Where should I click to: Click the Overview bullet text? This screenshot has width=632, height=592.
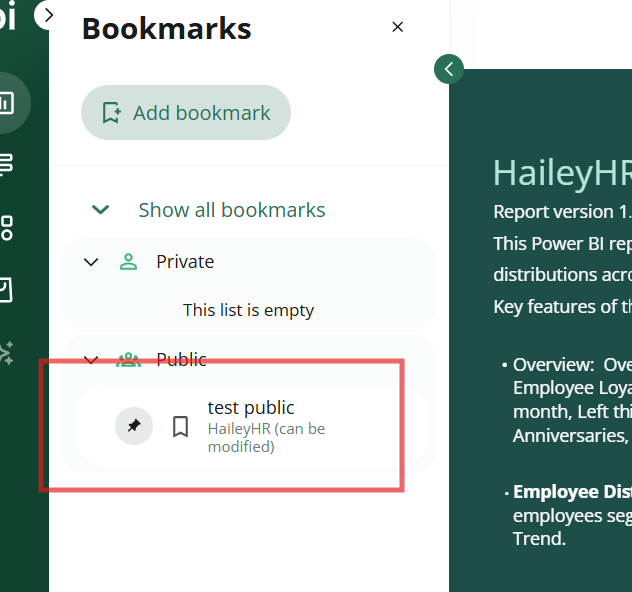point(572,400)
